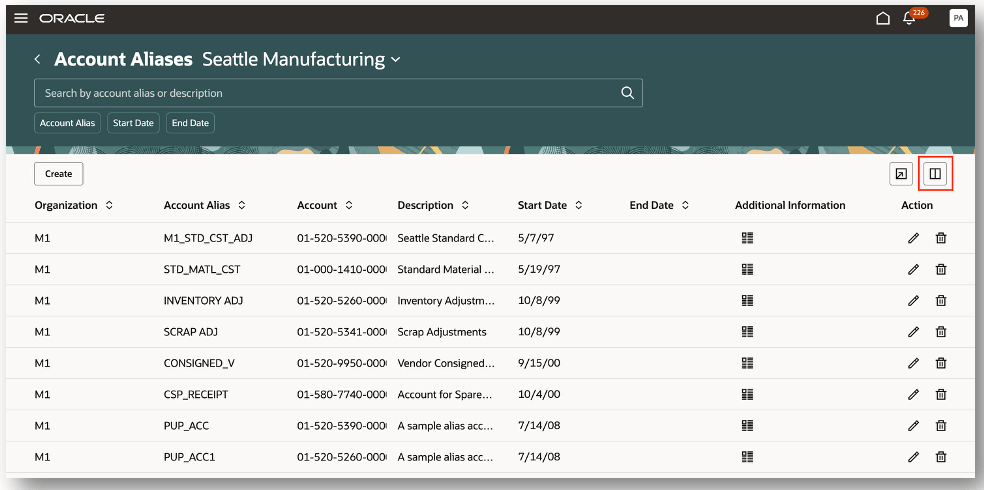Delete the INVENTORY ADJ alias
984x490 pixels.
pyautogui.click(x=941, y=301)
